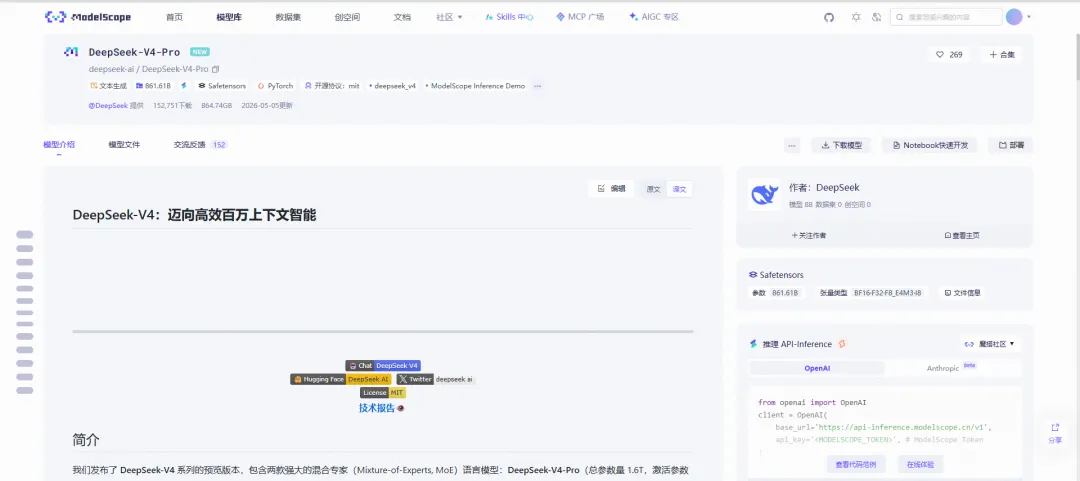Click the tensor type BF16·F32·F8_E4M3·I8
This screenshot has width=1080, height=481.
pos(887,293)
